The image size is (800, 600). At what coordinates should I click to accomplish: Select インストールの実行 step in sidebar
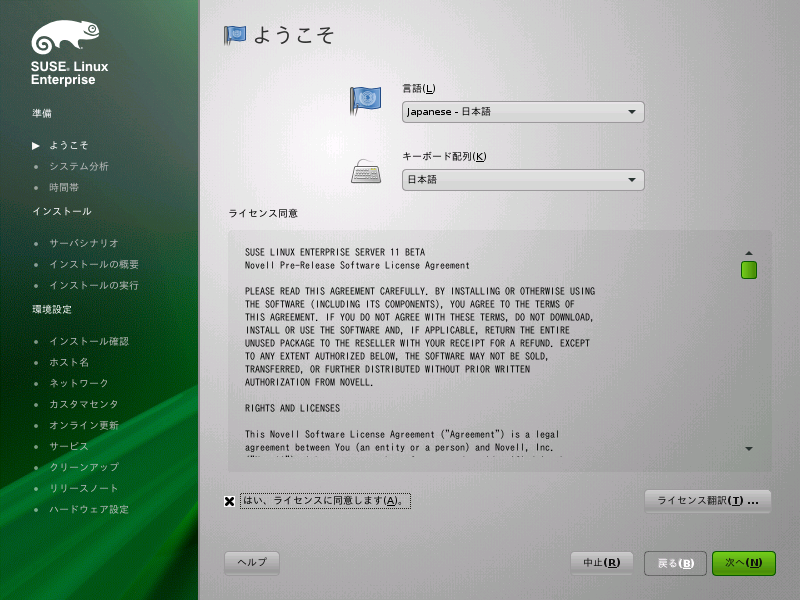tap(94, 285)
